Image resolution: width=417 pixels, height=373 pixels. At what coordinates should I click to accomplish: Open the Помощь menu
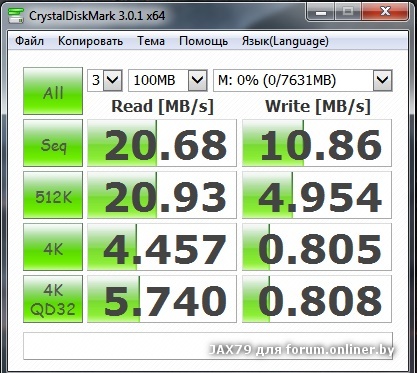pyautogui.click(x=203, y=41)
